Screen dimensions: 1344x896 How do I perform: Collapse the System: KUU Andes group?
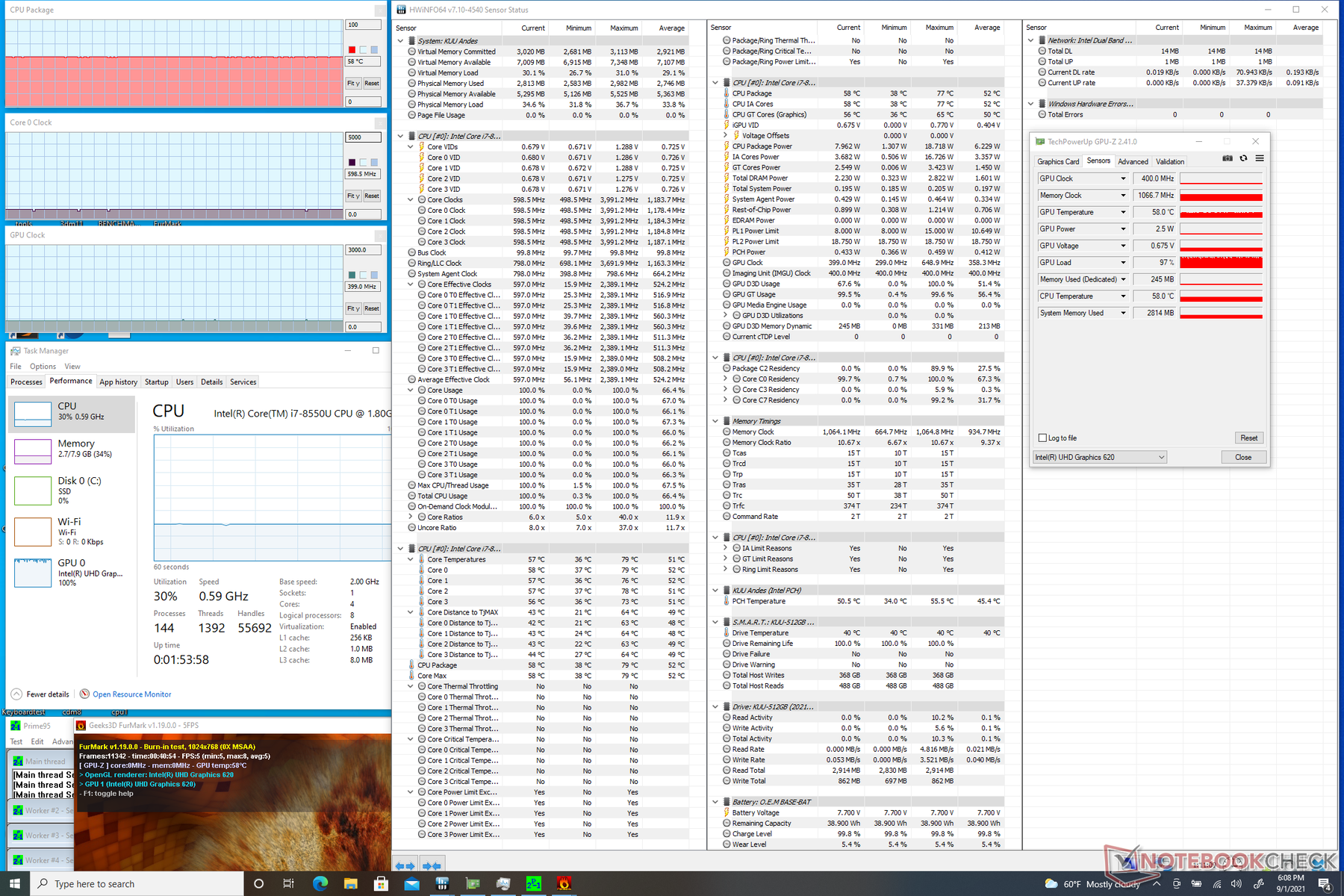coord(401,41)
